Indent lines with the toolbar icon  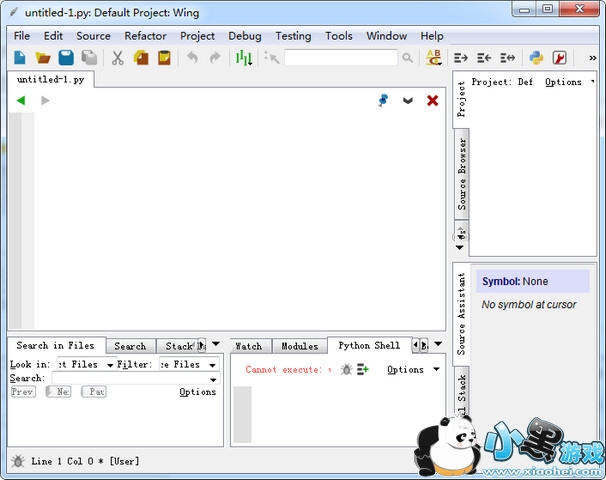[461, 58]
